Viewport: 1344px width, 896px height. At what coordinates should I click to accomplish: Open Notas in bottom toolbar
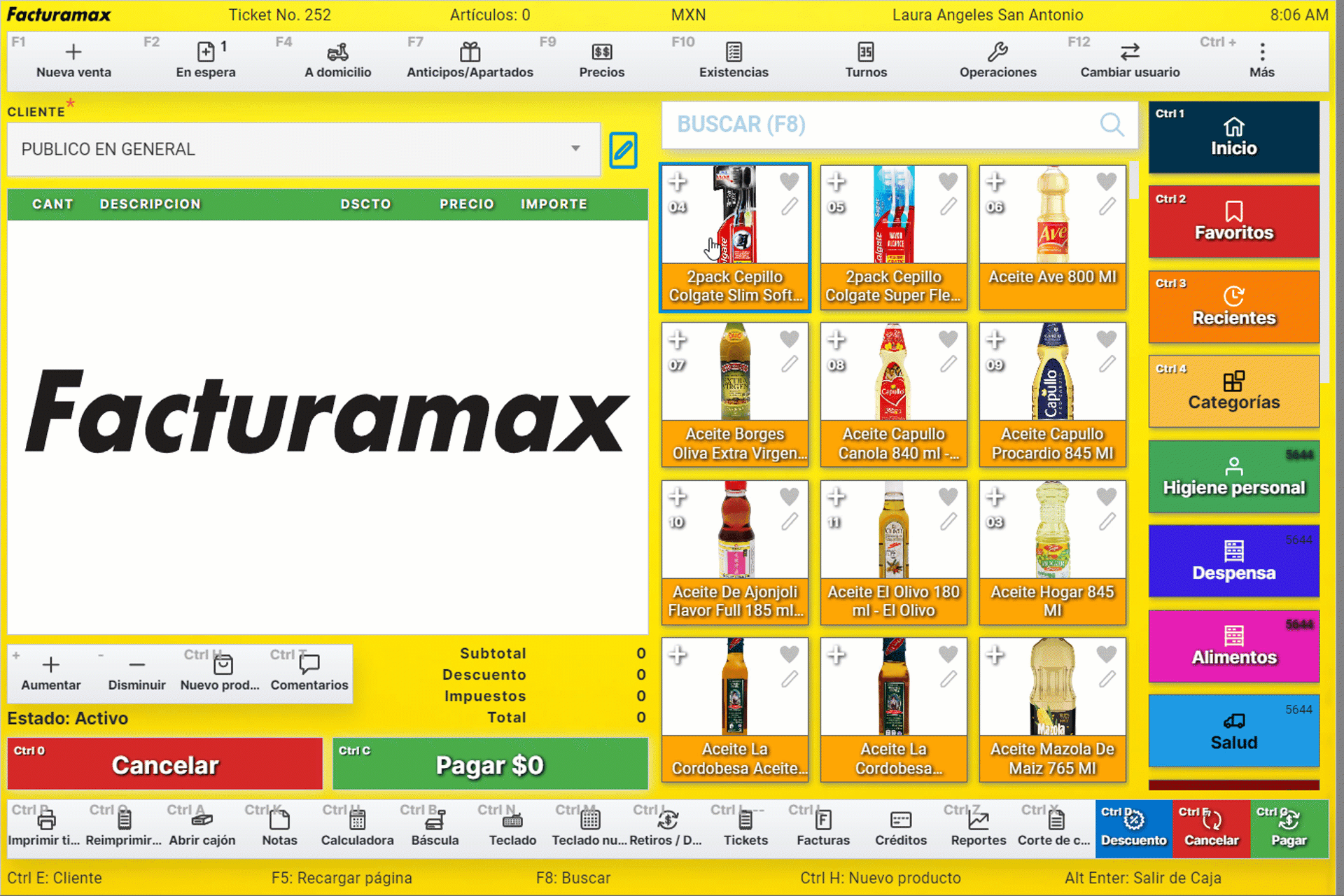pos(279,827)
